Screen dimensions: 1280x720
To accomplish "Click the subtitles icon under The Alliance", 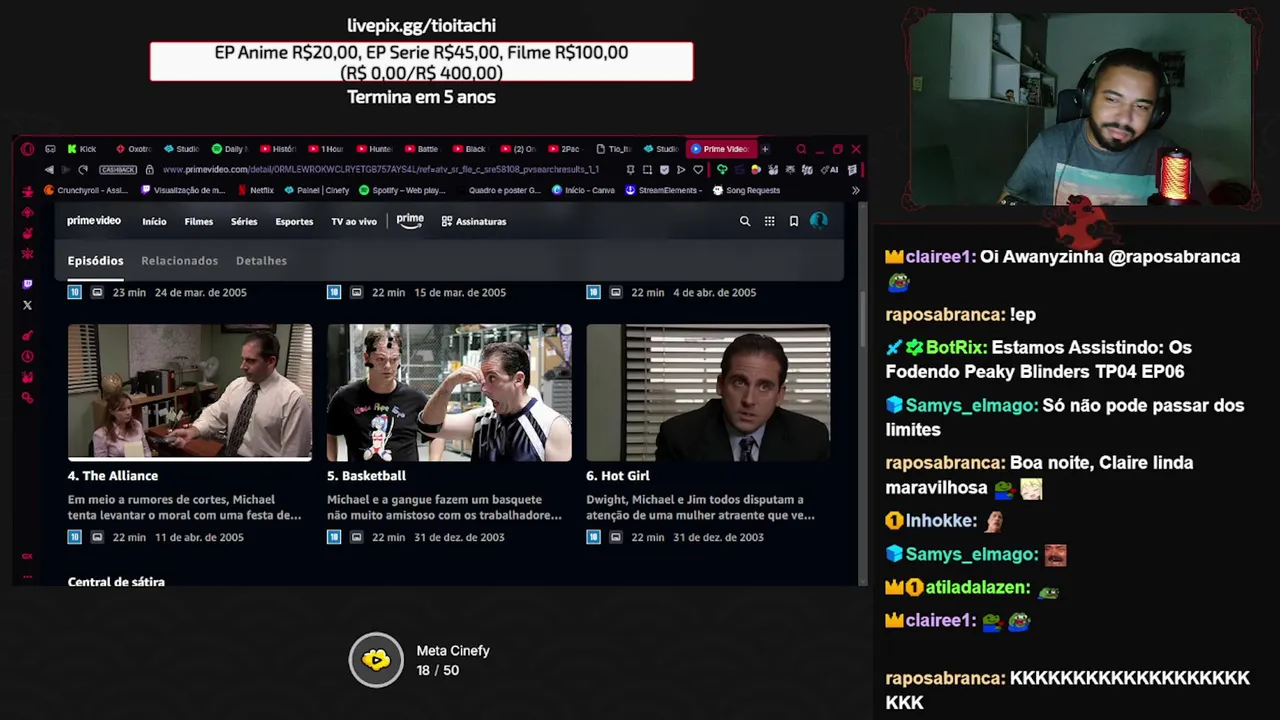I will [97, 537].
